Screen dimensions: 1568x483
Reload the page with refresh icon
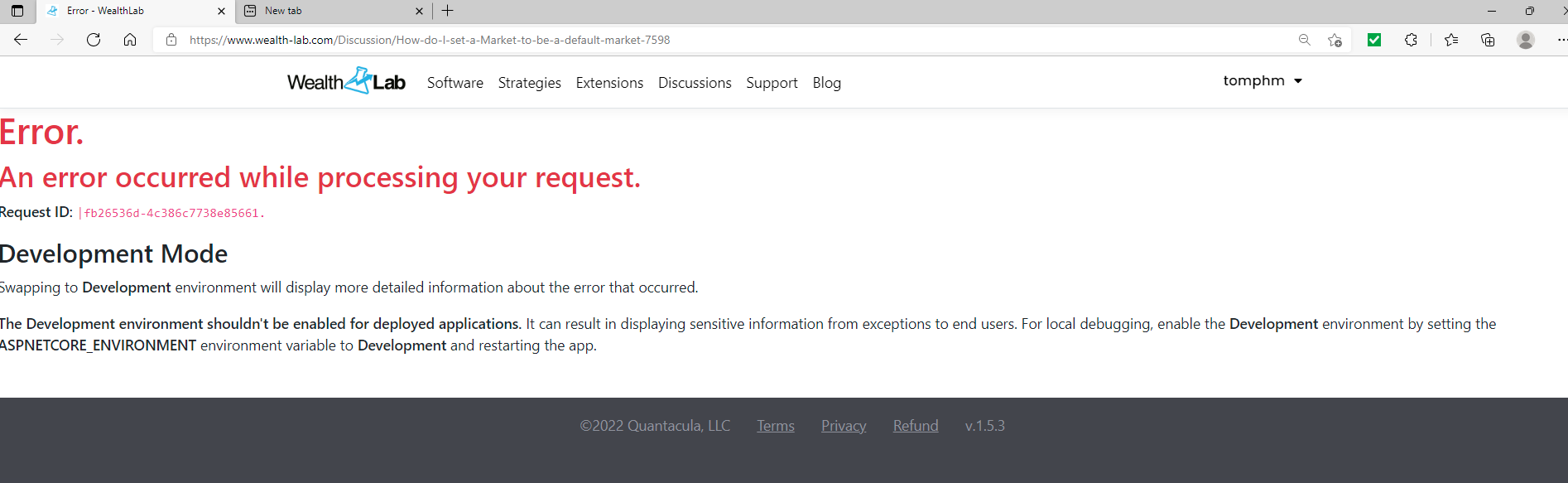(94, 40)
